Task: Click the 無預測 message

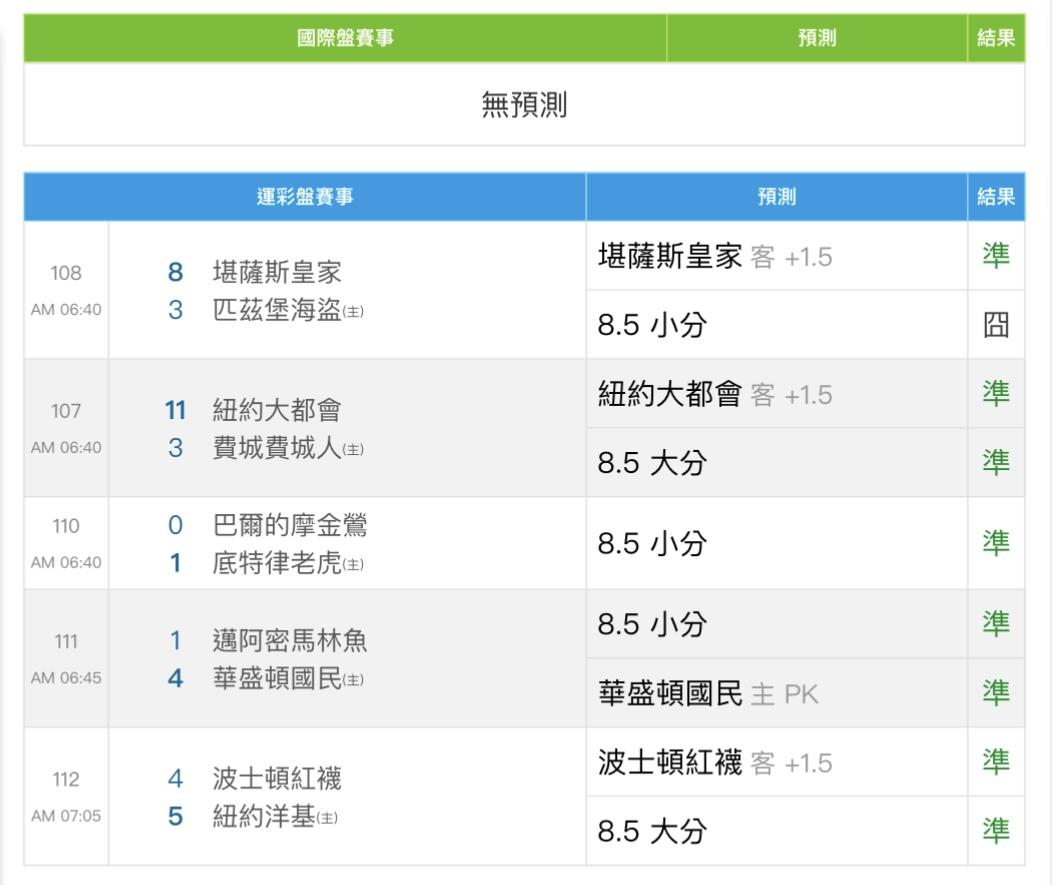Action: point(524,105)
